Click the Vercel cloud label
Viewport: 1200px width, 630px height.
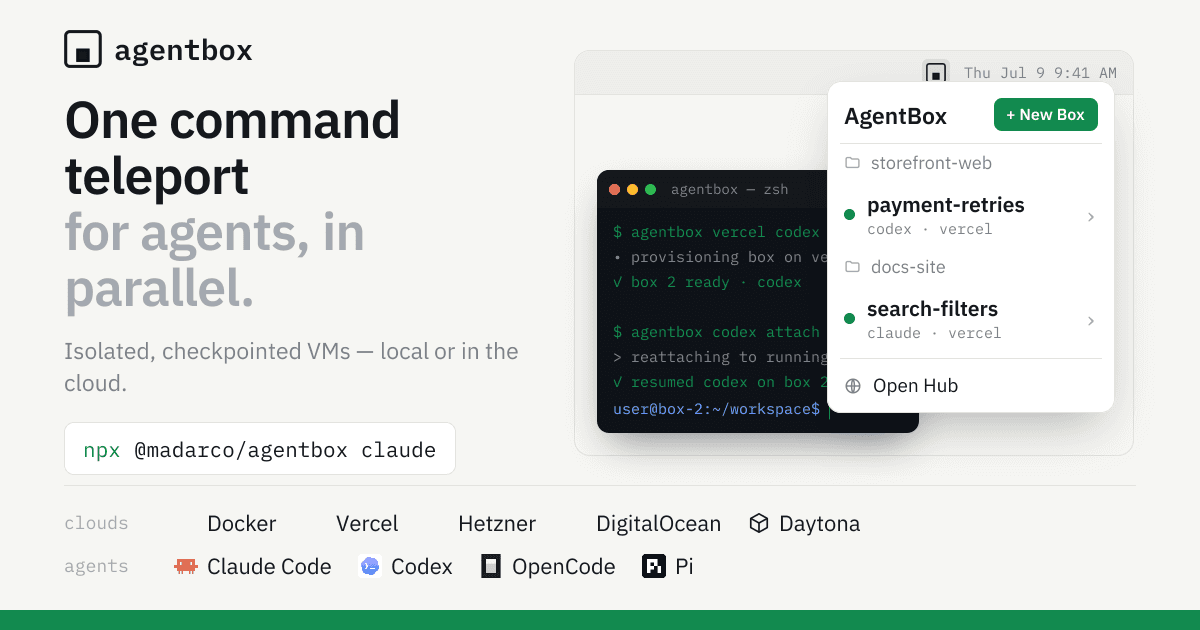click(x=367, y=523)
